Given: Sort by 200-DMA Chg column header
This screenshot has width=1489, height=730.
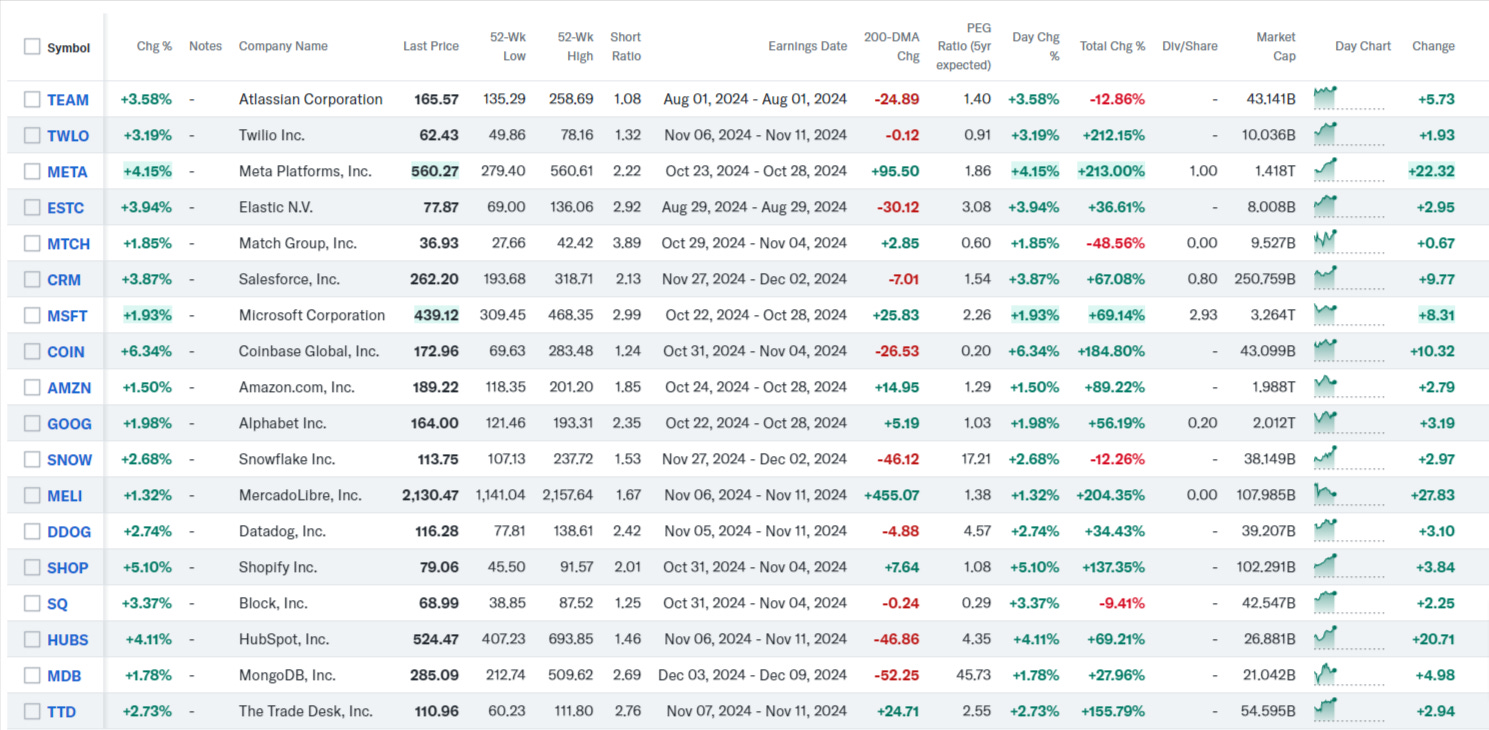Looking at the screenshot, I should pos(891,46).
